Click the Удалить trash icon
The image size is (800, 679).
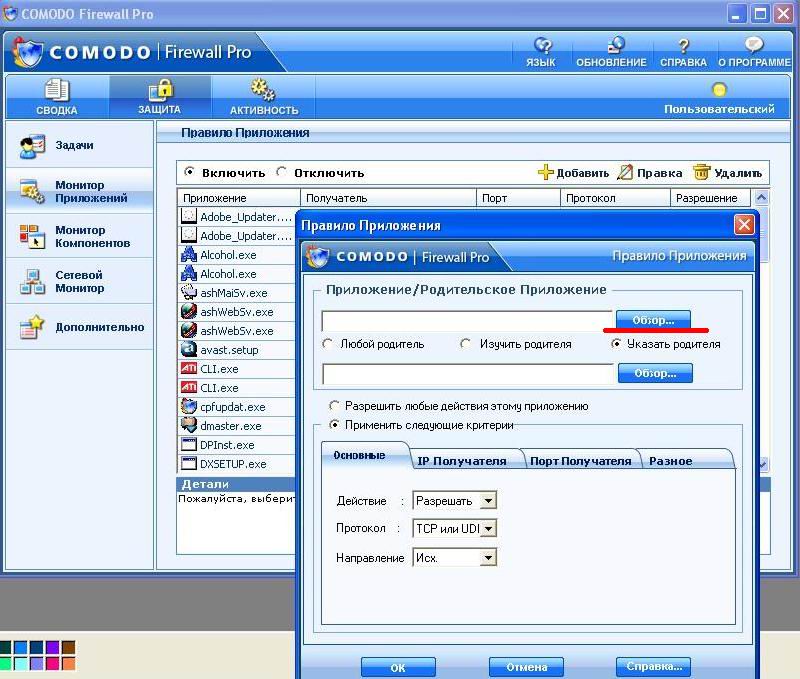(702, 172)
